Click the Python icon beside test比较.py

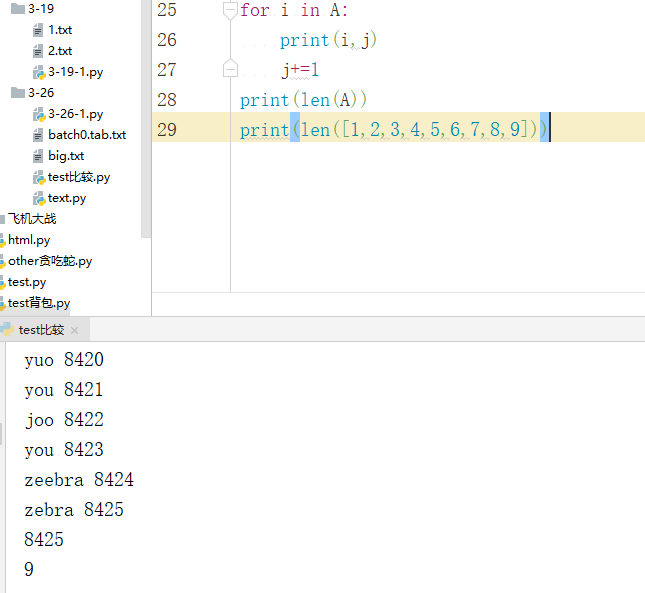[x=38, y=177]
